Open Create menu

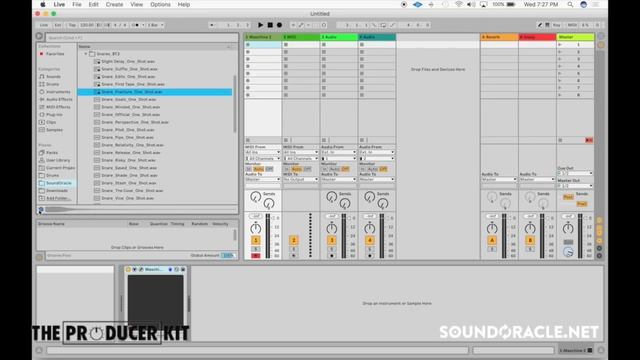(114, 4)
